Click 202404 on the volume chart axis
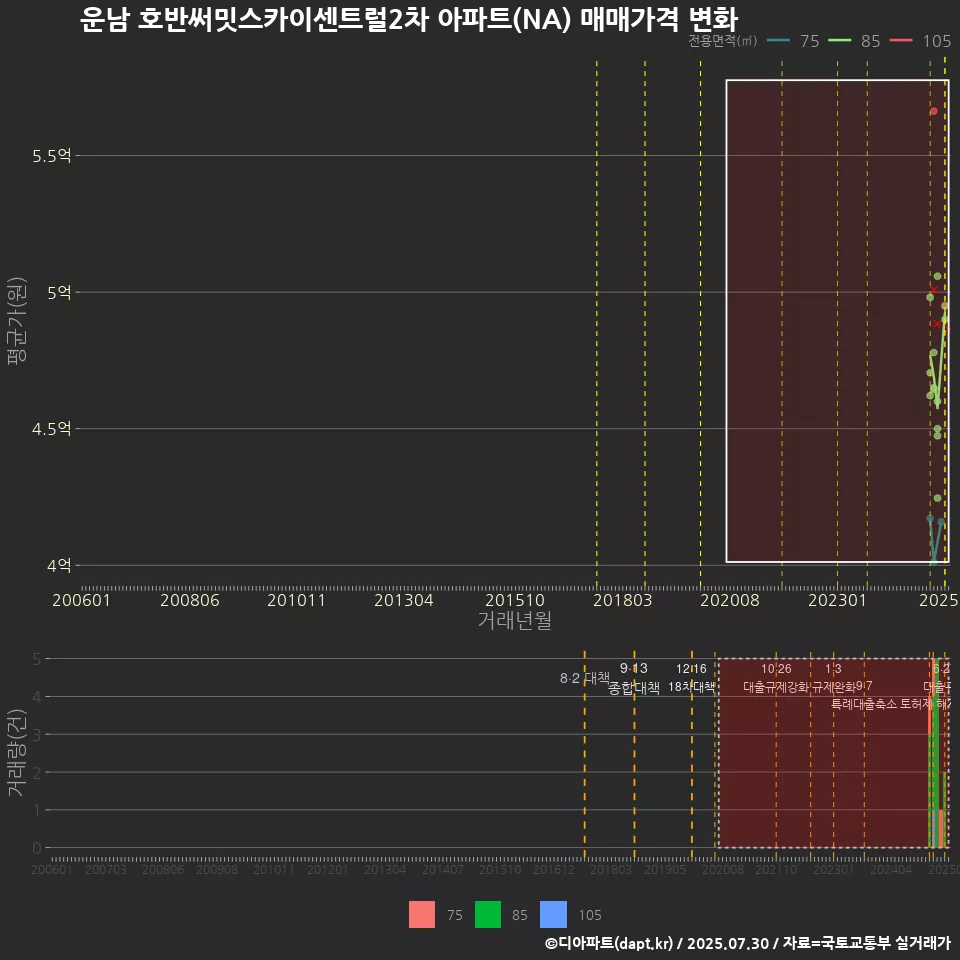The image size is (960, 960). [x=891, y=869]
